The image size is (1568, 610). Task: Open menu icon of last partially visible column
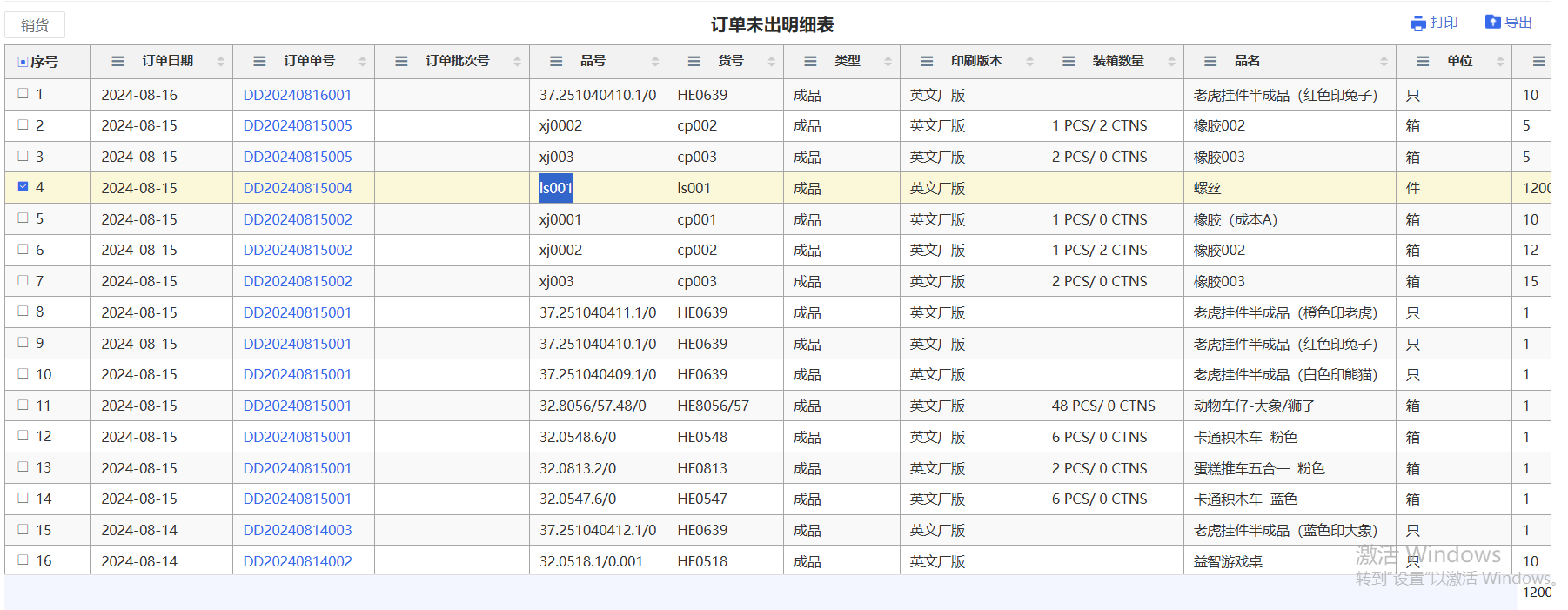click(1539, 61)
